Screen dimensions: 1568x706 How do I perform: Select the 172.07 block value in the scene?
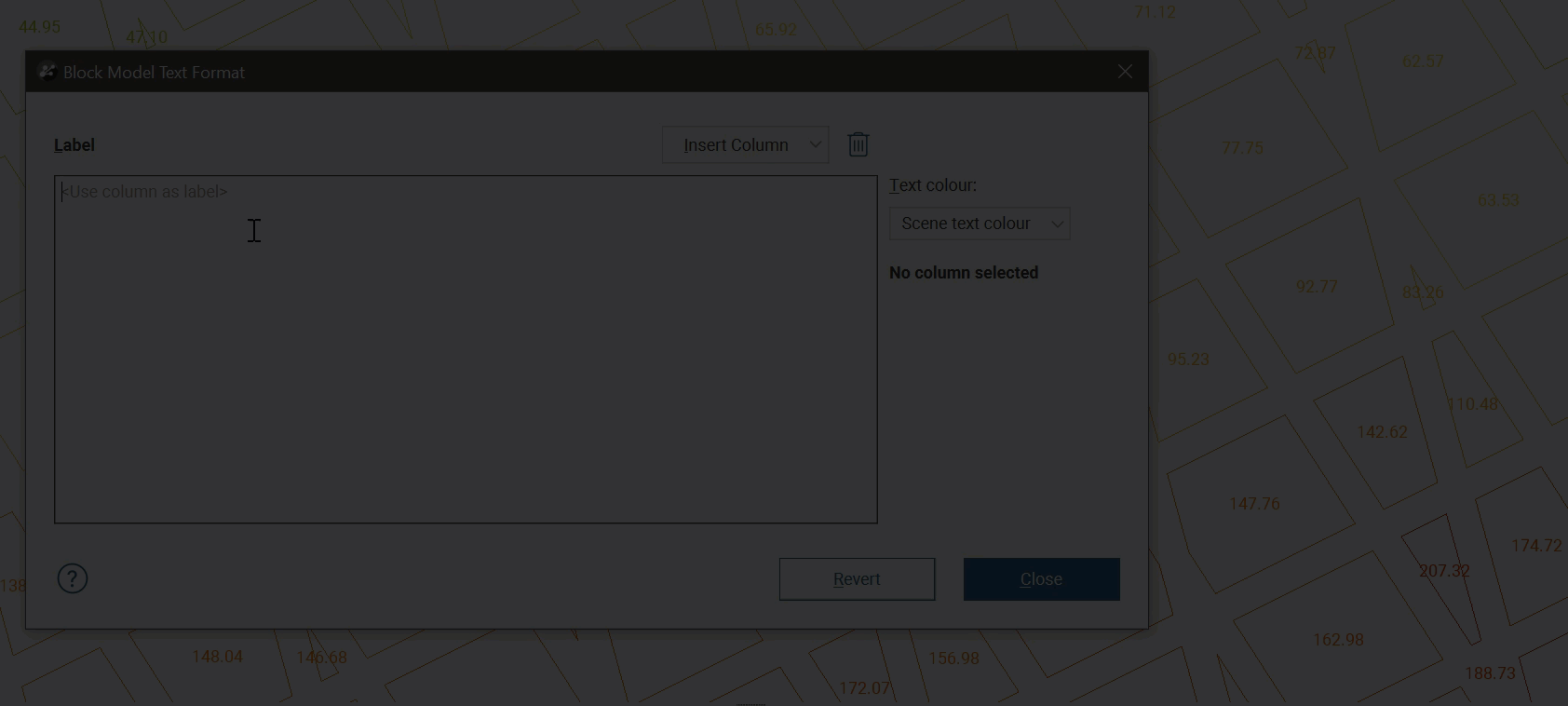(864, 688)
